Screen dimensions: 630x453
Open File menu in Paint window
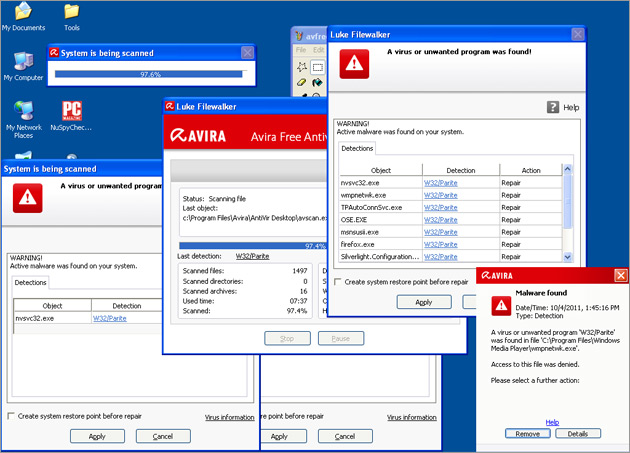point(301,50)
